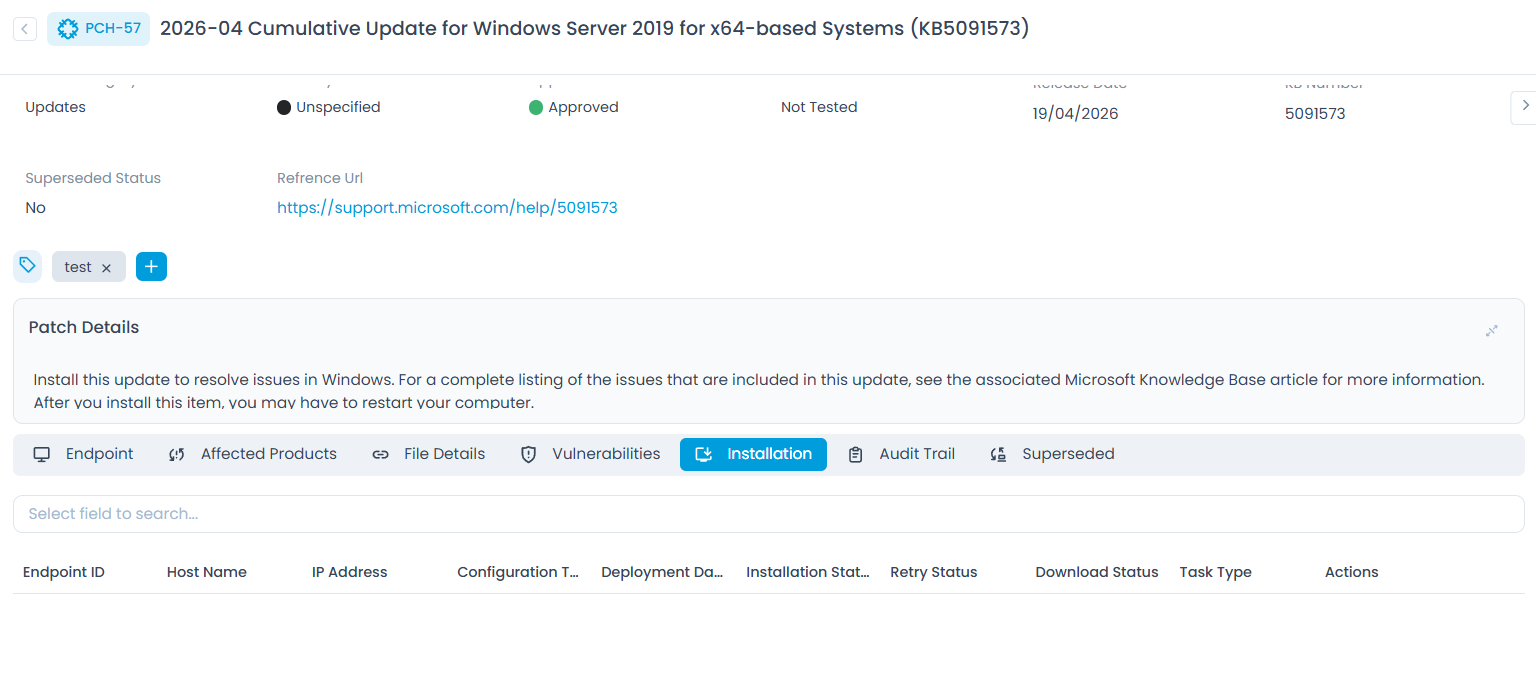Screen dimensions: 1536x677
Task: Click the Endpoint tab monitor icon
Action: click(42, 455)
